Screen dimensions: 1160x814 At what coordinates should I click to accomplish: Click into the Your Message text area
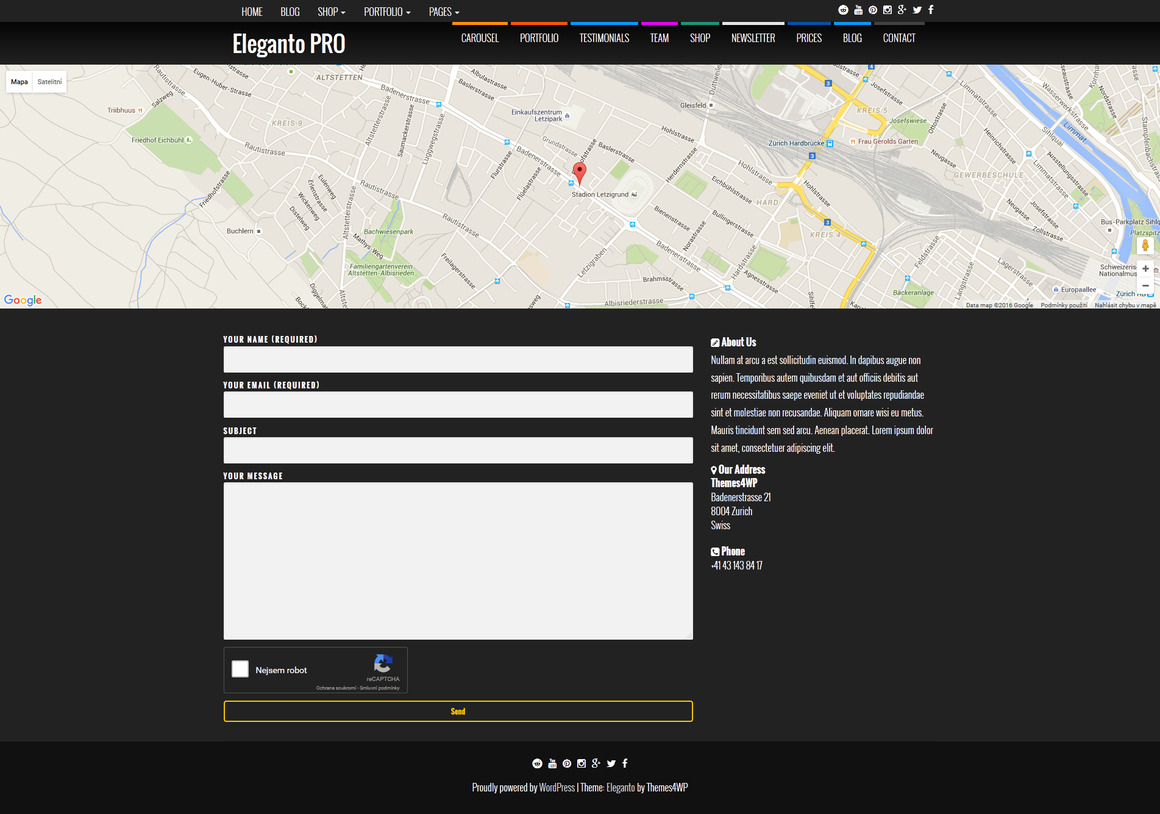point(457,560)
